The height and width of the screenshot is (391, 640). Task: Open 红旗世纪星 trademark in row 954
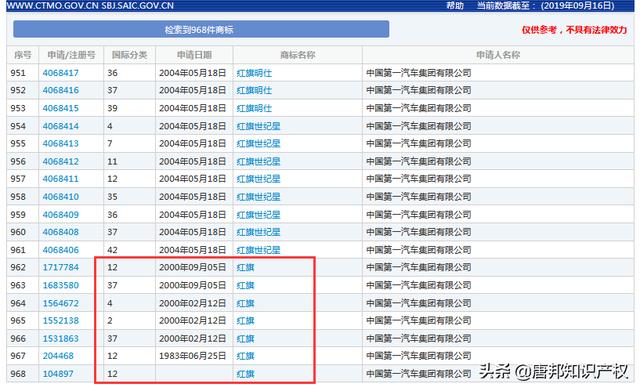(x=258, y=126)
